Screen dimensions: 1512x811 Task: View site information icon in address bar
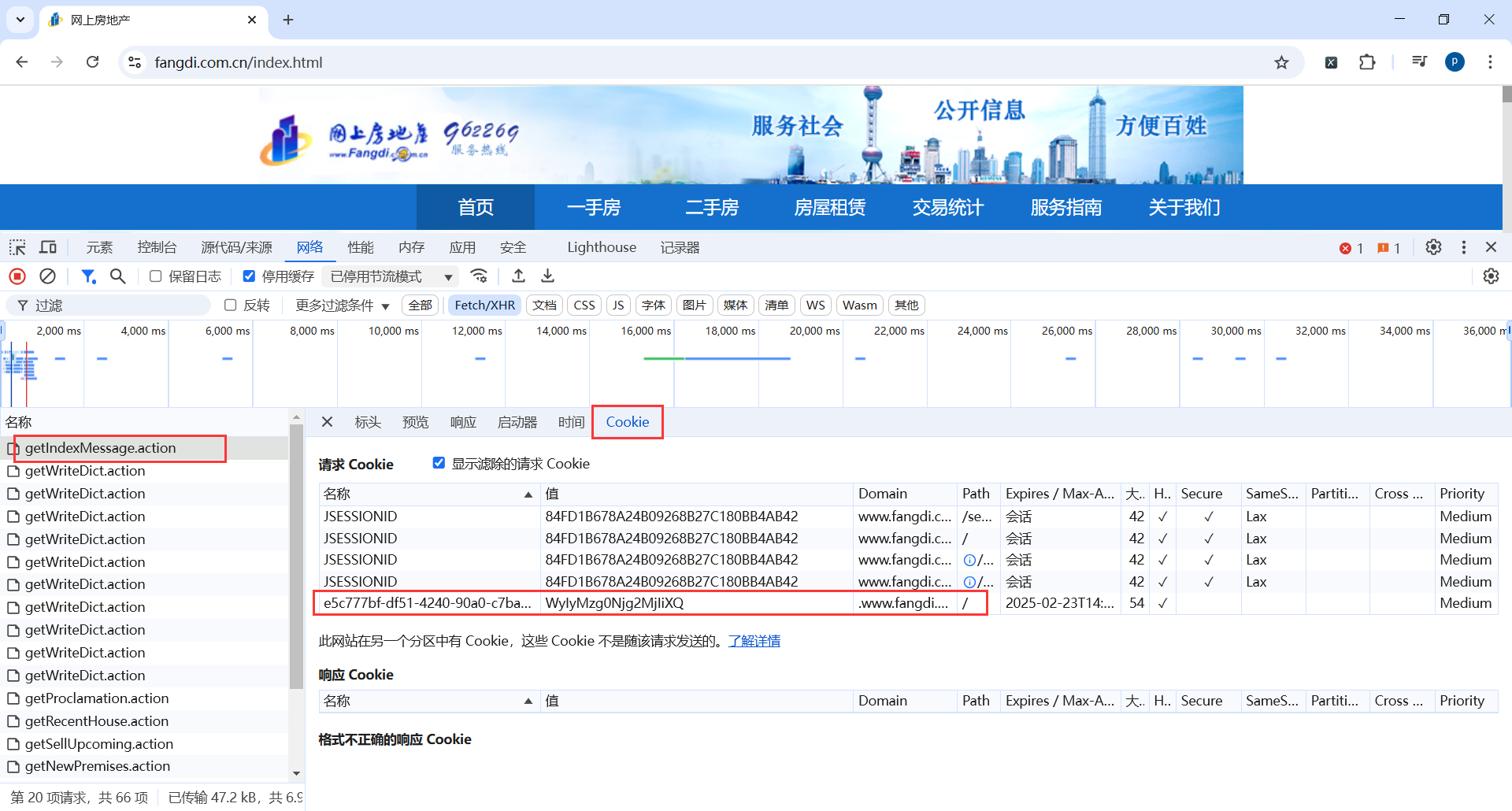(x=135, y=62)
